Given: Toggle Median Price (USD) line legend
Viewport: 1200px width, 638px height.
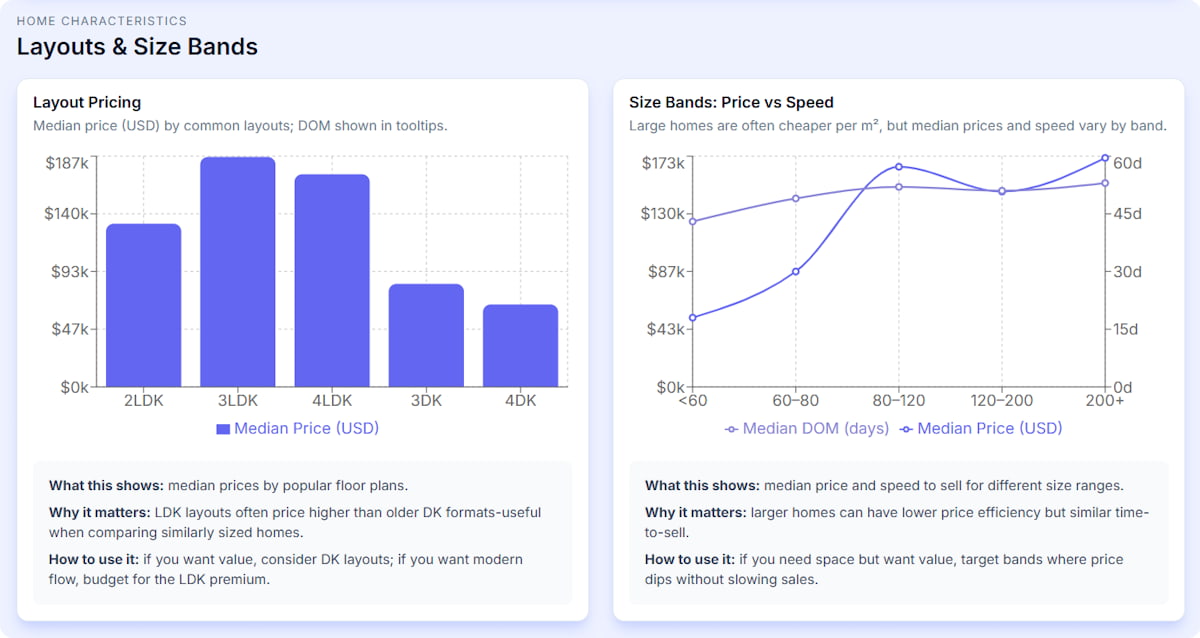Looking at the screenshot, I should tap(989, 428).
